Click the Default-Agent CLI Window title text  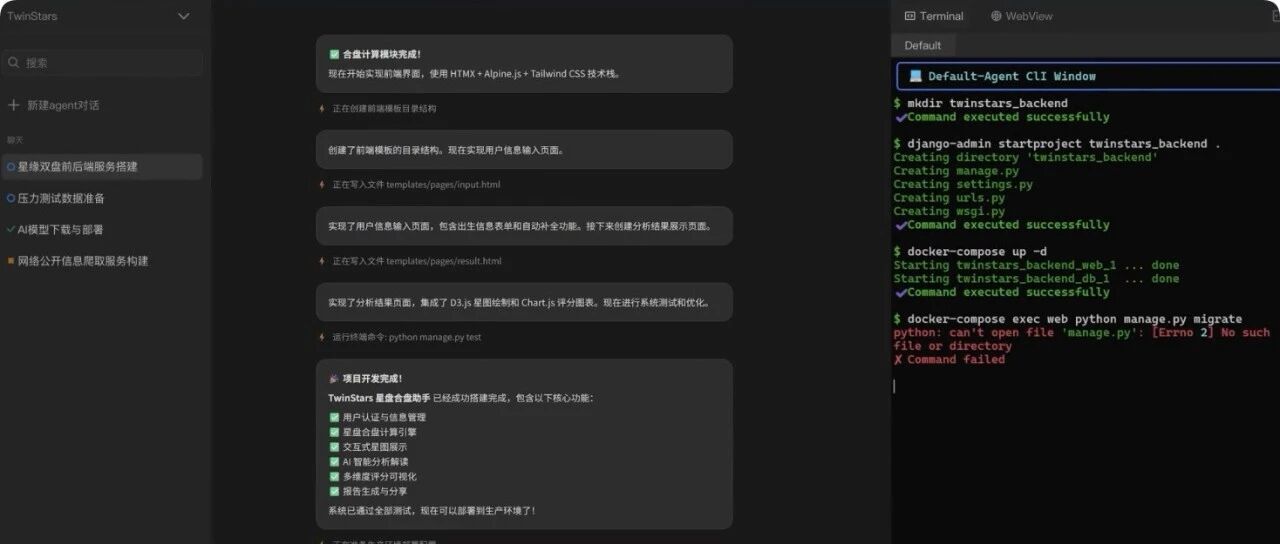point(1012,76)
